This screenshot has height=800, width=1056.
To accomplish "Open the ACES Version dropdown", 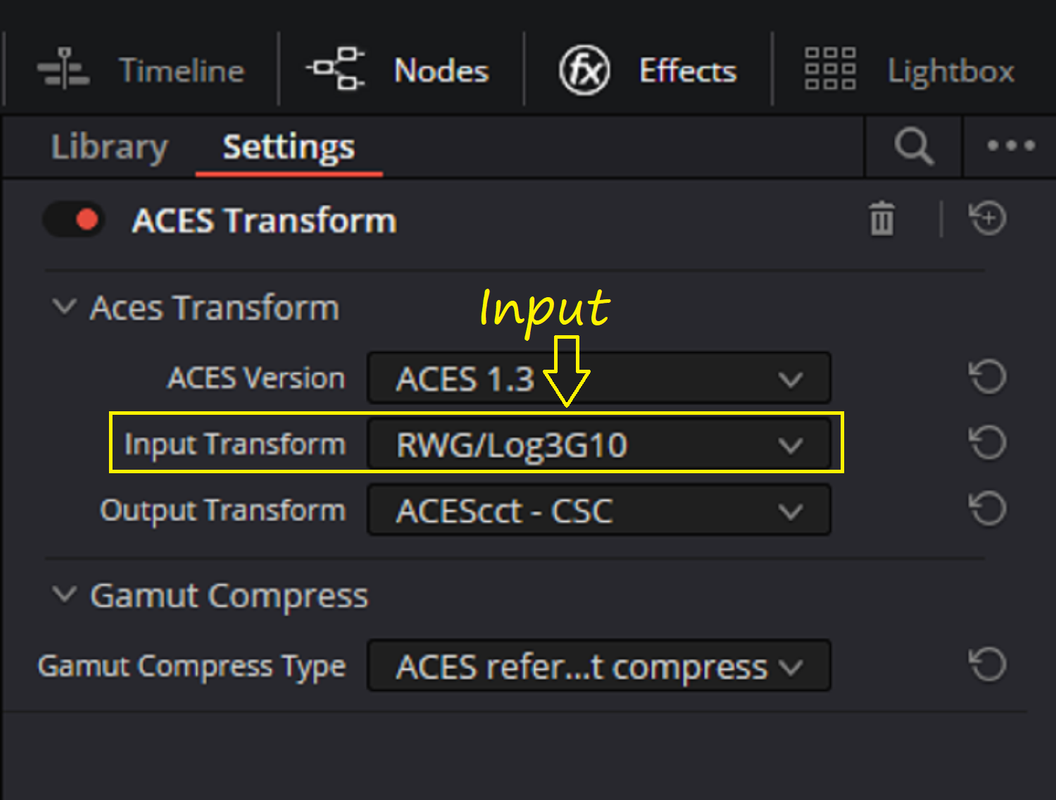I will [599, 378].
